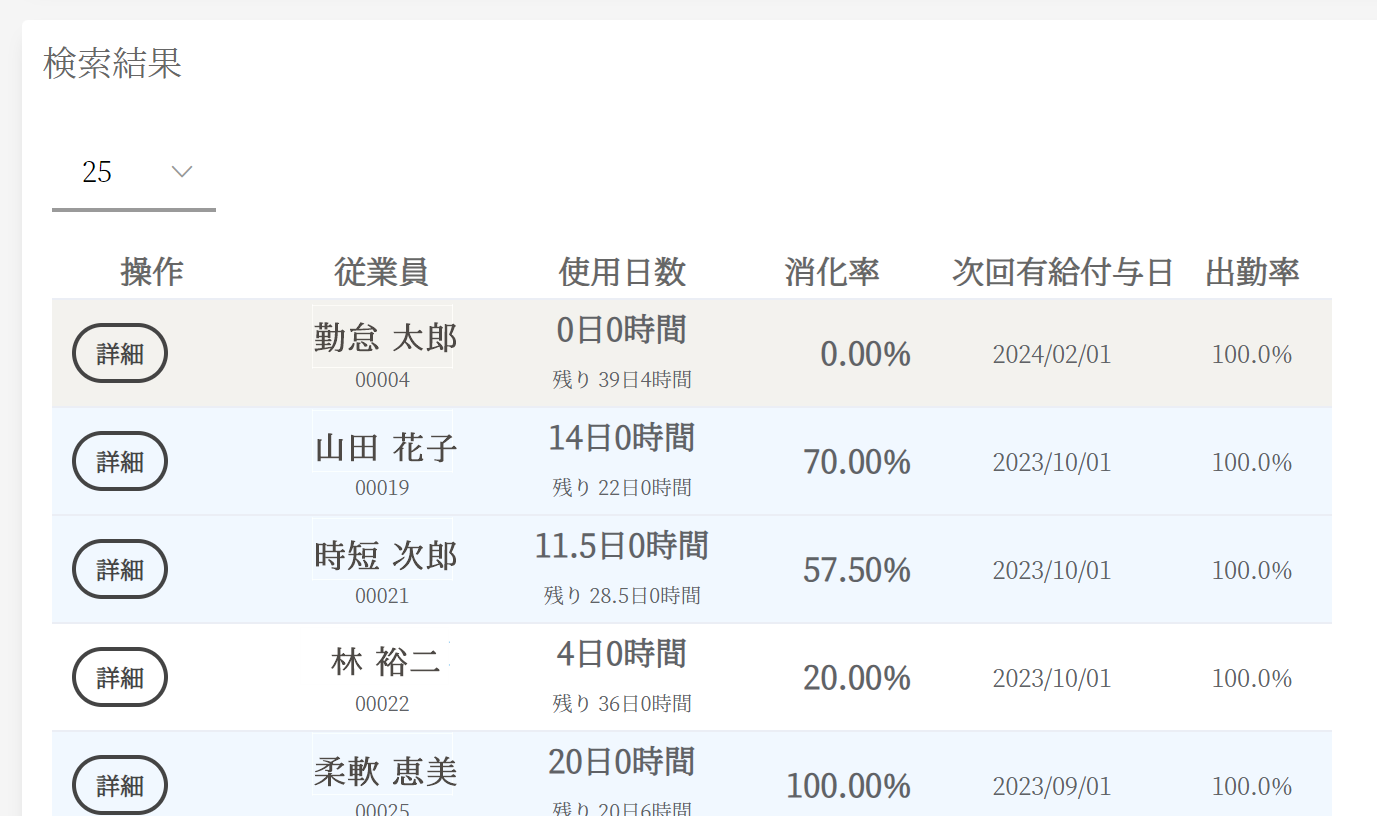Image resolution: width=1377 pixels, height=816 pixels.
Task: Click the 操作 column header
Action: pyautogui.click(x=152, y=272)
